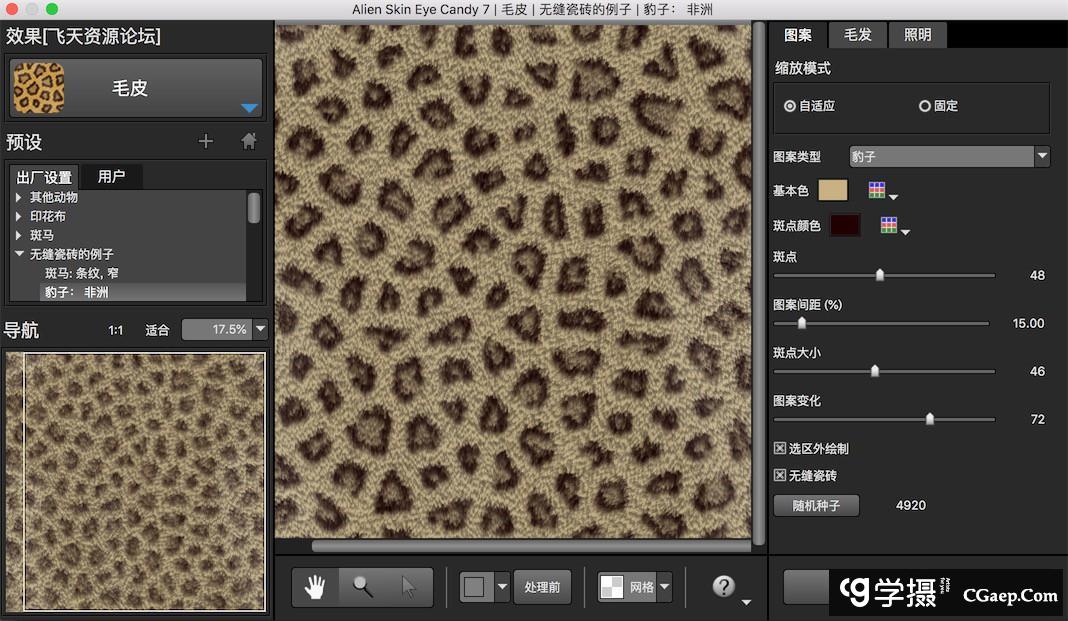The width and height of the screenshot is (1068, 621).
Task: Open spot color palette grid icon
Action: click(888, 226)
